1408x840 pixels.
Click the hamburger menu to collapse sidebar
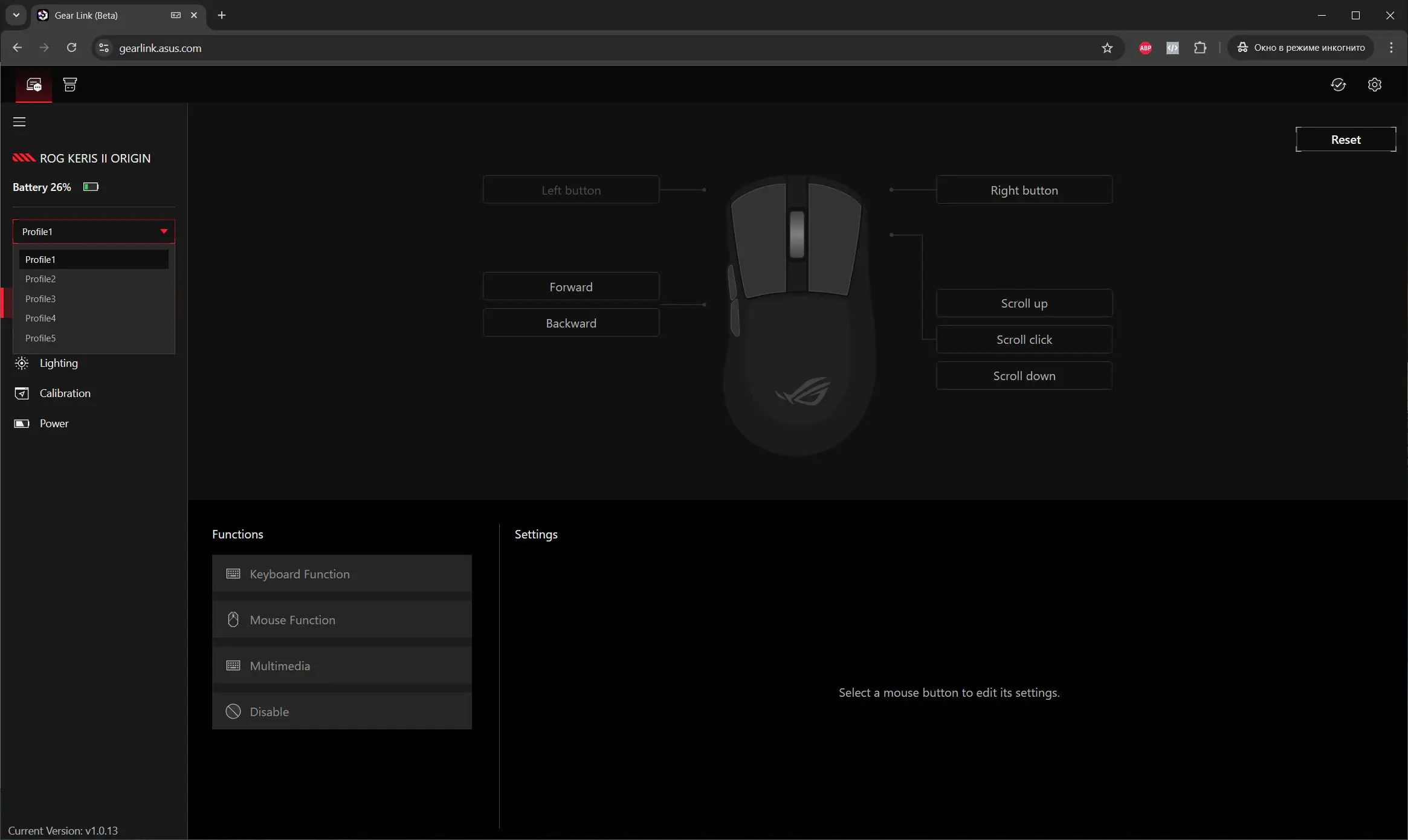click(19, 121)
